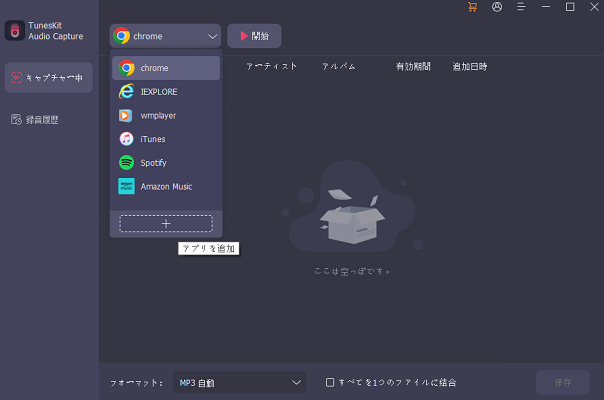This screenshot has height=400, width=604.
Task: Switch to キャプチャー中 capture tab
Action: [x=49, y=78]
